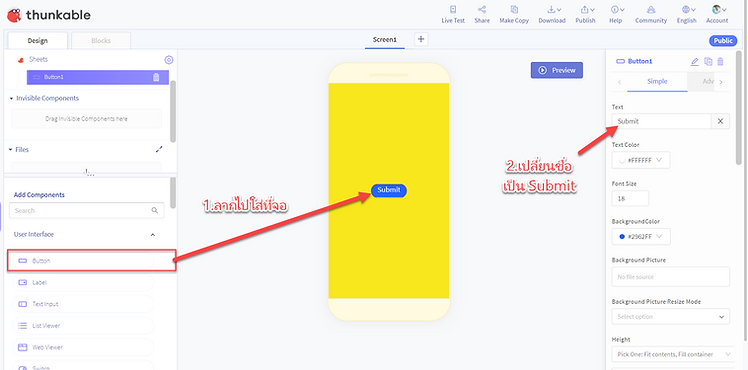The width and height of the screenshot is (748, 370).
Task: Click the component Search field
Action: (x=86, y=210)
